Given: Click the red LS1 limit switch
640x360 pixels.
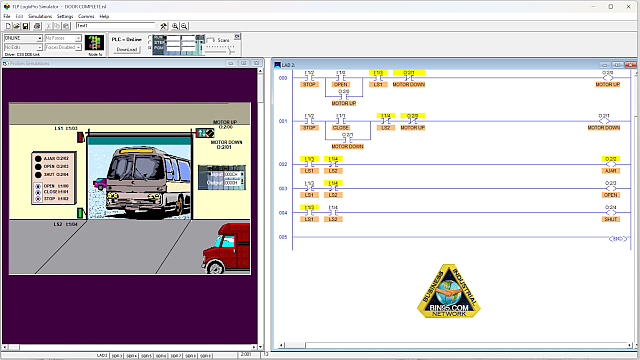Looking at the screenshot, I should 81,137.
